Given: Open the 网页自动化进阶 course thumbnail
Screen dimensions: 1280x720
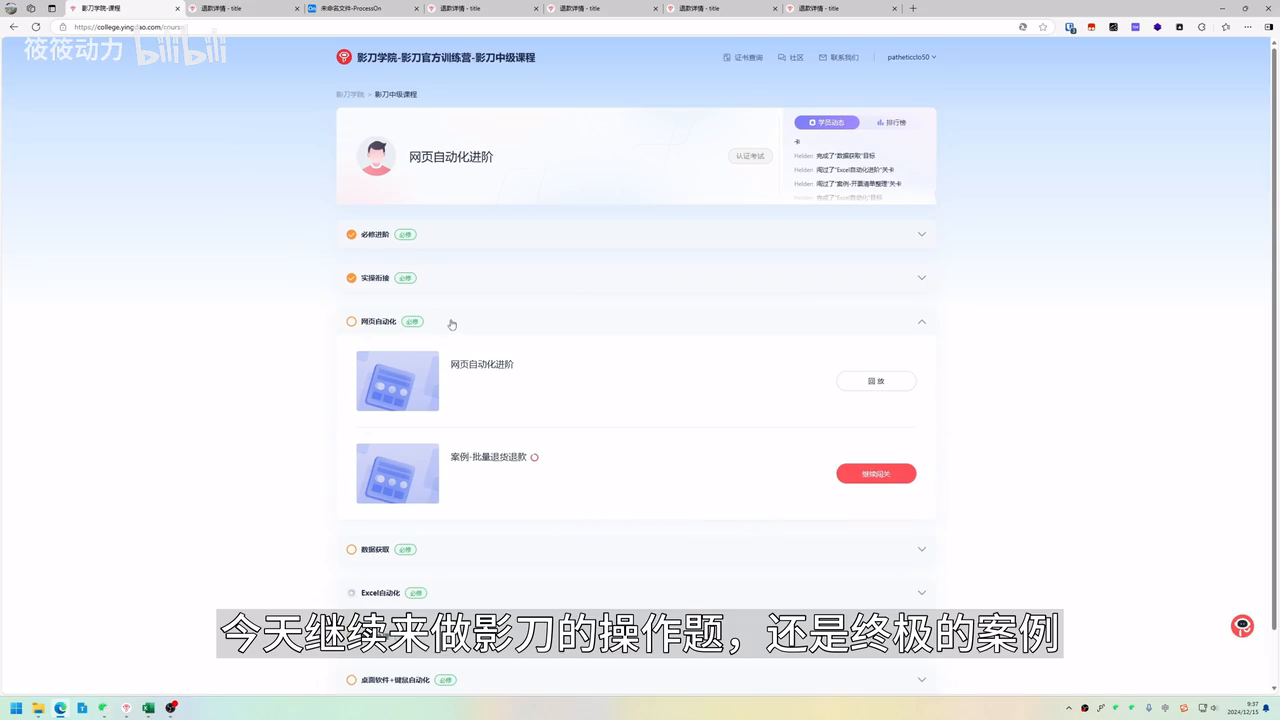Looking at the screenshot, I should point(397,381).
